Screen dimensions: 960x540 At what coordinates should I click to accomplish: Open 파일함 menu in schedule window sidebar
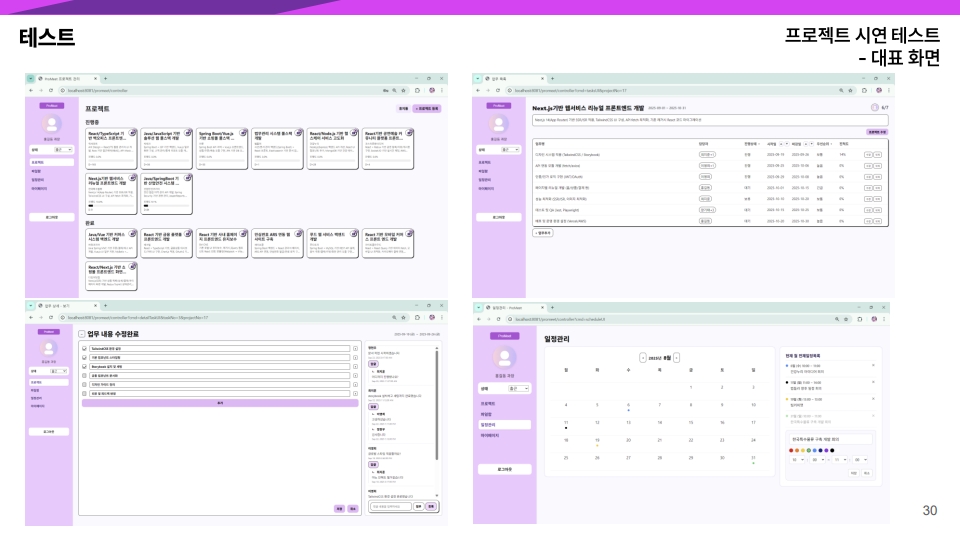click(x=486, y=414)
